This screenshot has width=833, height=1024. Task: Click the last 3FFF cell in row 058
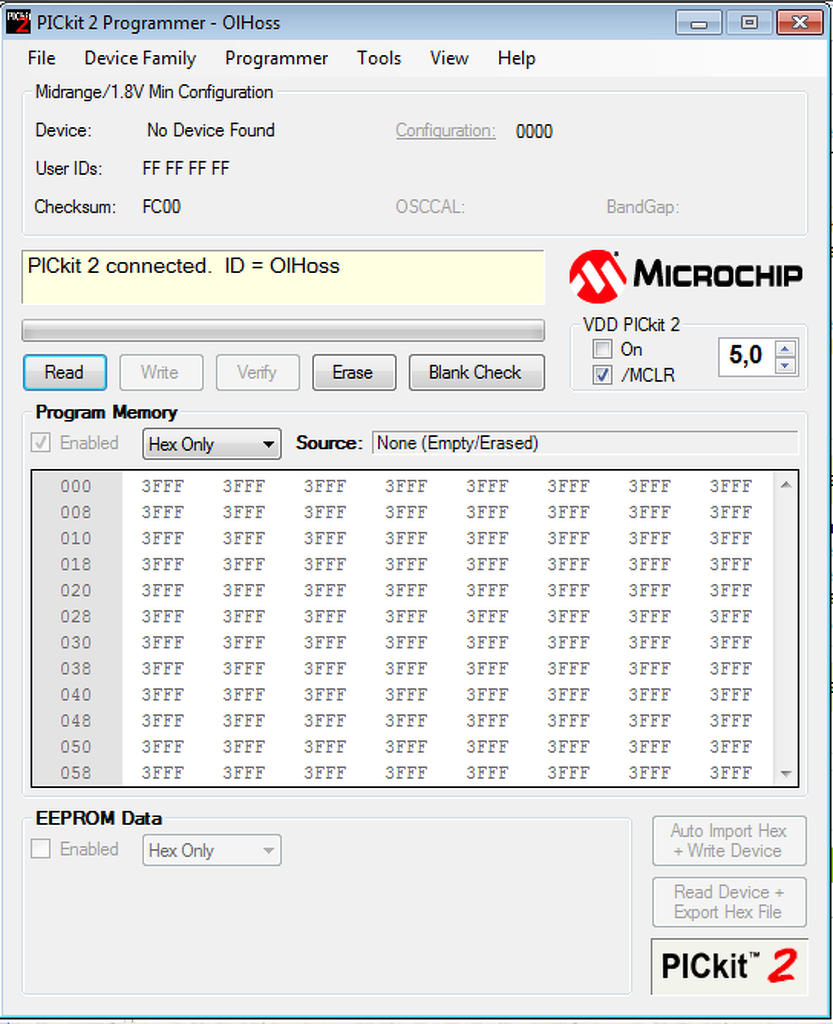coord(731,773)
